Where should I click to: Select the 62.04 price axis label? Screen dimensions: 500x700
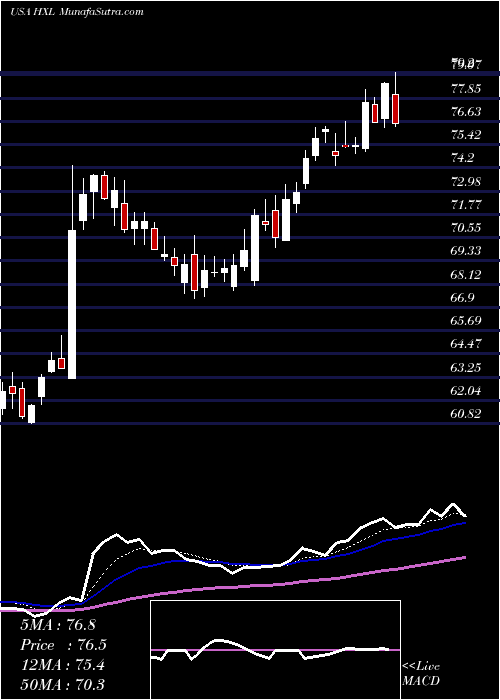click(x=466, y=390)
